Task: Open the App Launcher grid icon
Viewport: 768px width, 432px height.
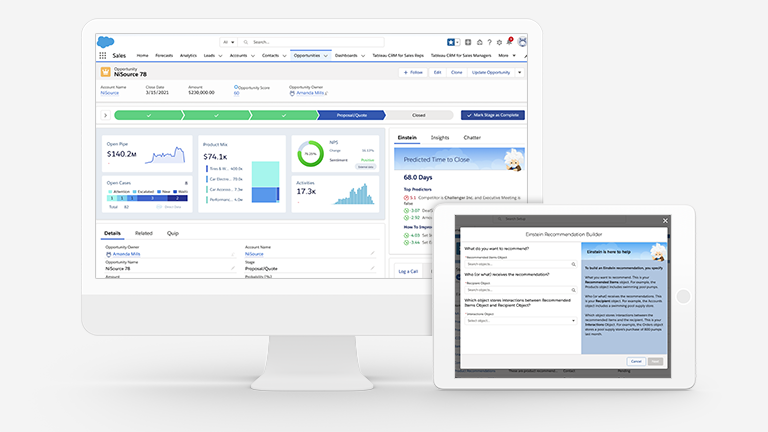Action: point(103,55)
